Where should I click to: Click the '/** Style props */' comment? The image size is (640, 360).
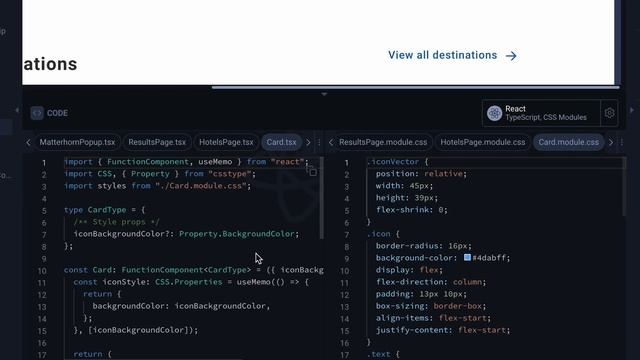(117, 222)
